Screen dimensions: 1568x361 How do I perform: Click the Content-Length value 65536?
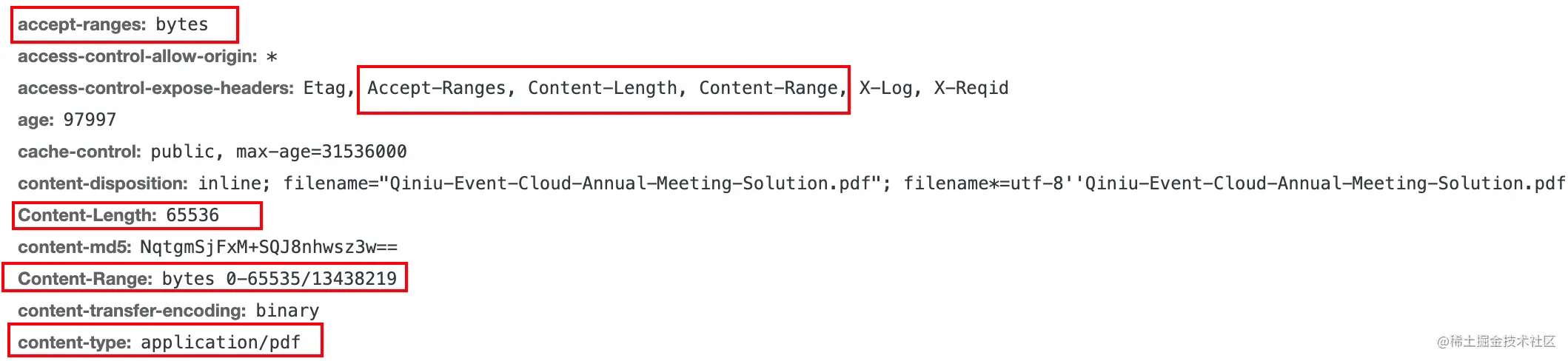pos(192,215)
